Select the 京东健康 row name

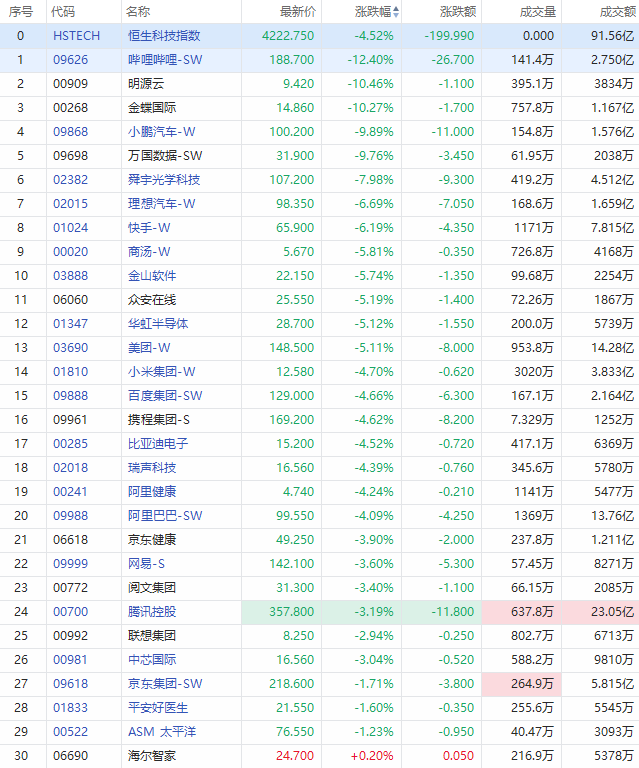152,540
